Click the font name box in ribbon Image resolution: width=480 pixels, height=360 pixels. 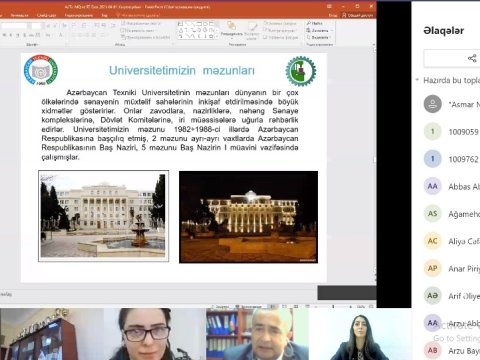pyautogui.click(x=13, y=26)
